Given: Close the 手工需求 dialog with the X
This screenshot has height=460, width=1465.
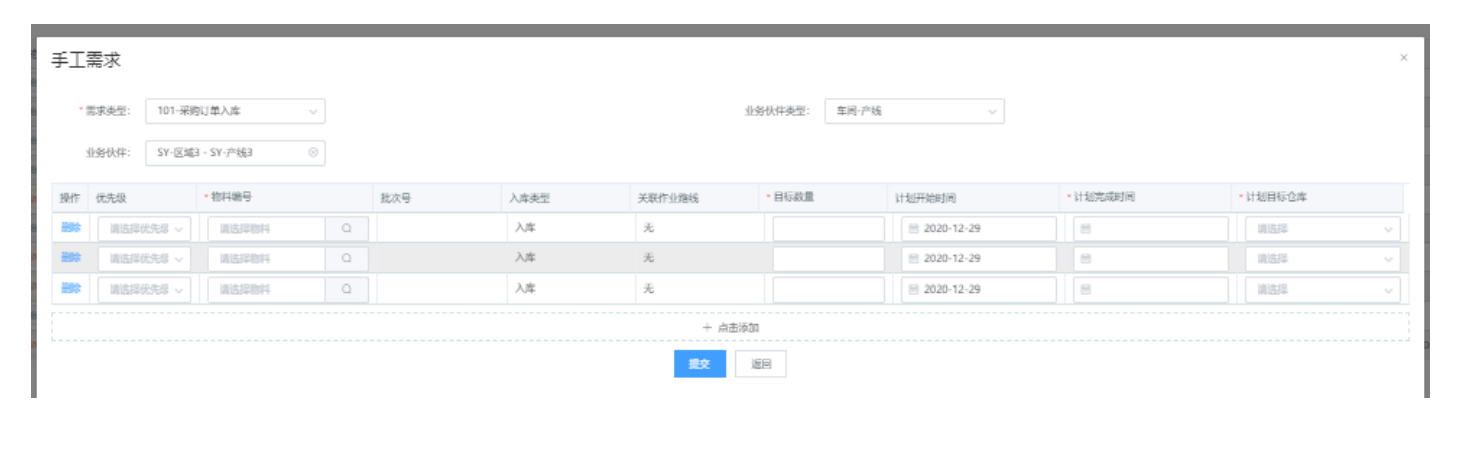Looking at the screenshot, I should pos(1403,58).
